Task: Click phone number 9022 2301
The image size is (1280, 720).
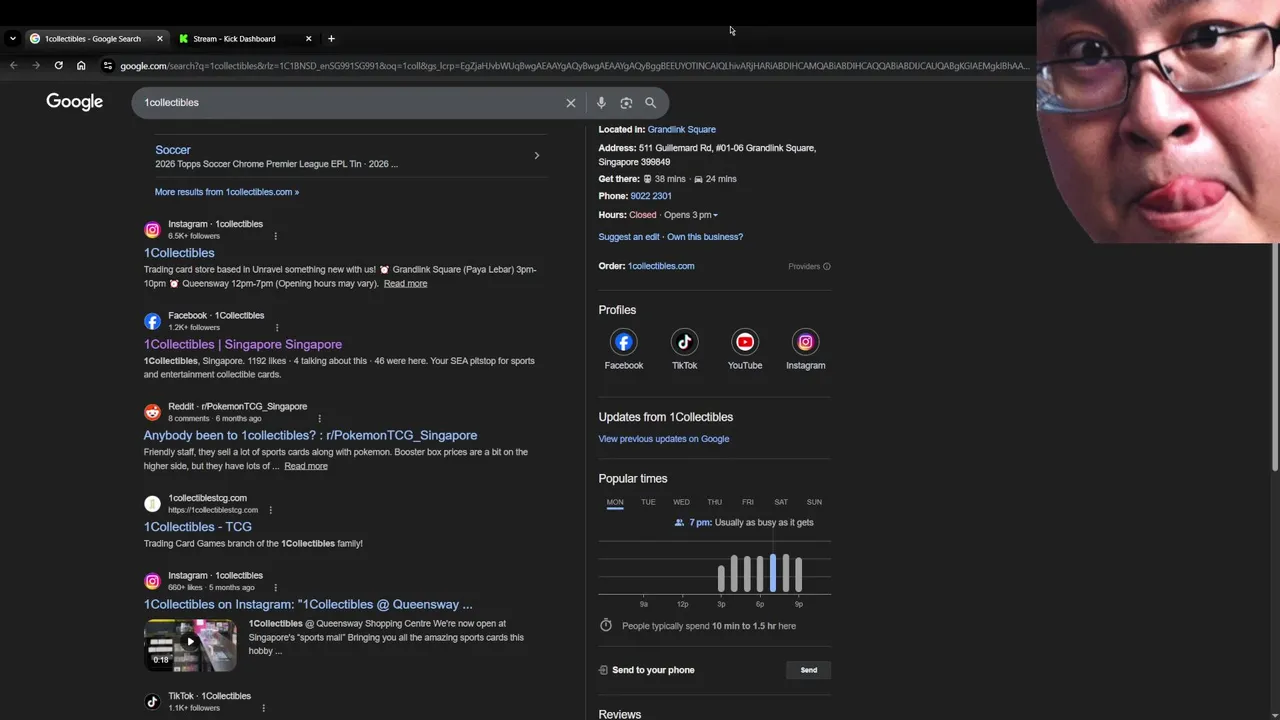Action: pyautogui.click(x=651, y=196)
